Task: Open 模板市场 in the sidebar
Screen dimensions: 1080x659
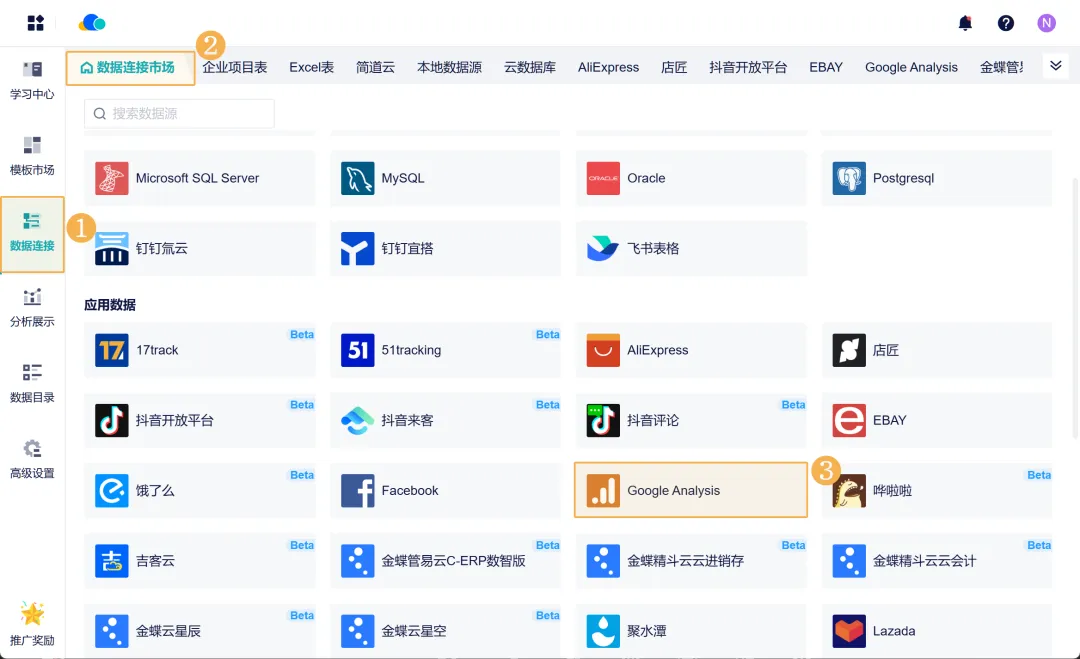Action: click(x=32, y=156)
